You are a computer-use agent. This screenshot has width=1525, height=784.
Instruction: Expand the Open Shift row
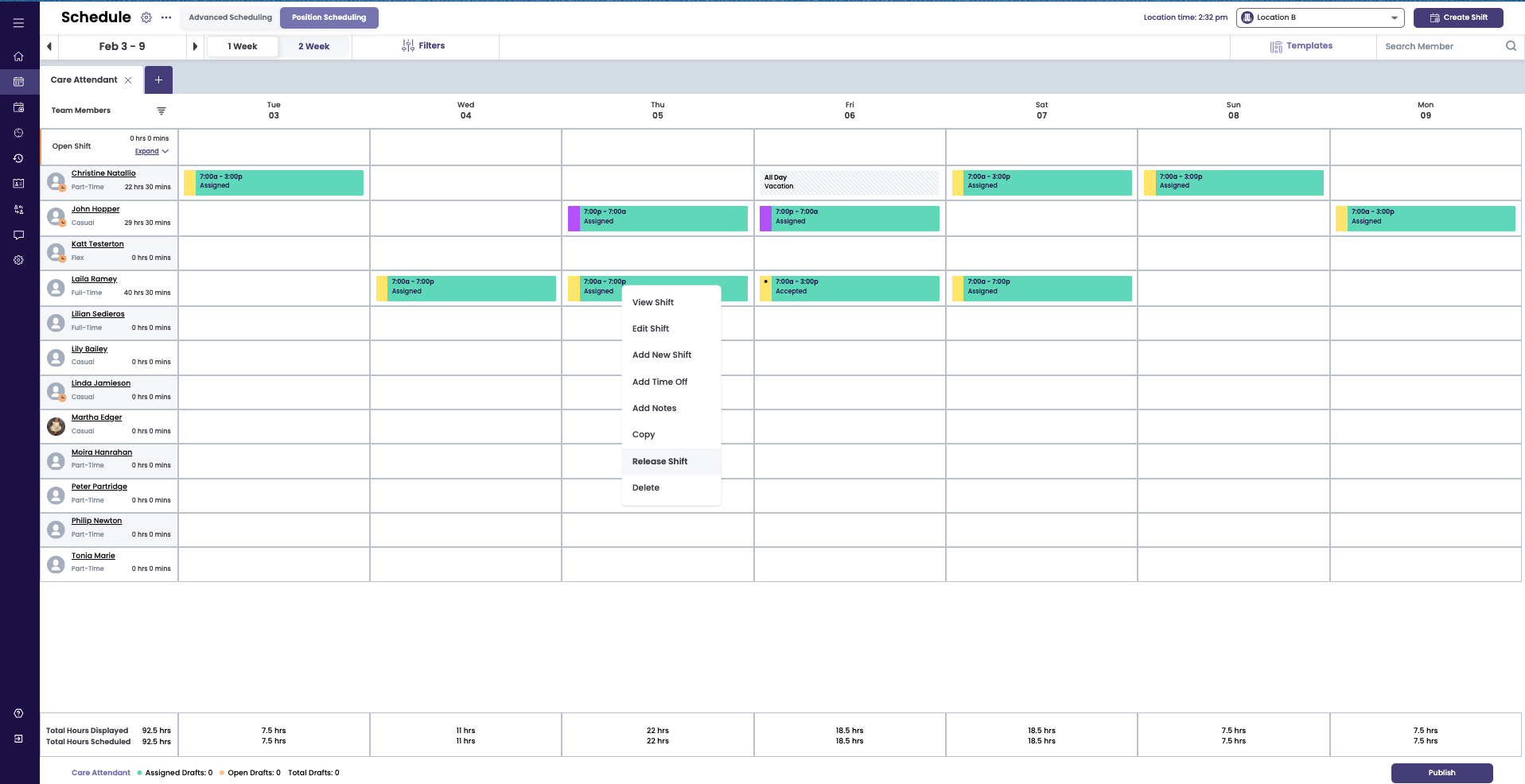click(x=151, y=151)
